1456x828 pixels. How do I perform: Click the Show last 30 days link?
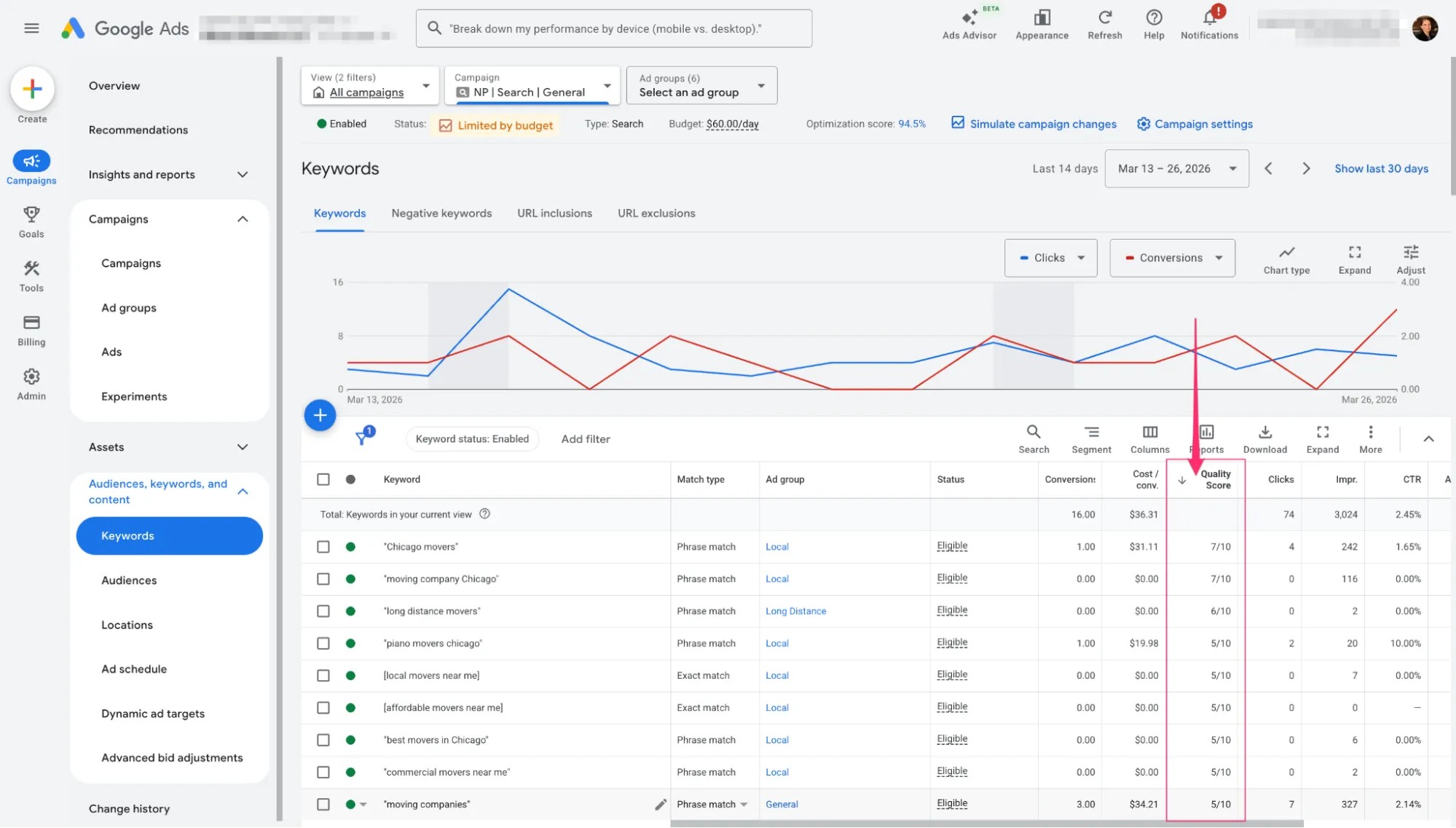click(1381, 169)
